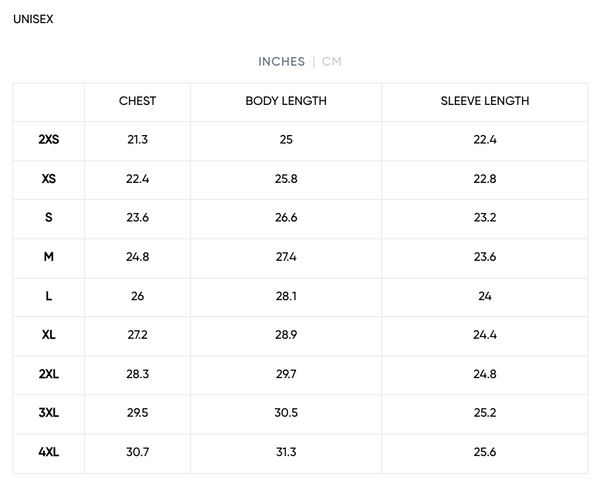The image size is (600, 490).
Task: Click the L body length value 28.1
Action: [286, 296]
